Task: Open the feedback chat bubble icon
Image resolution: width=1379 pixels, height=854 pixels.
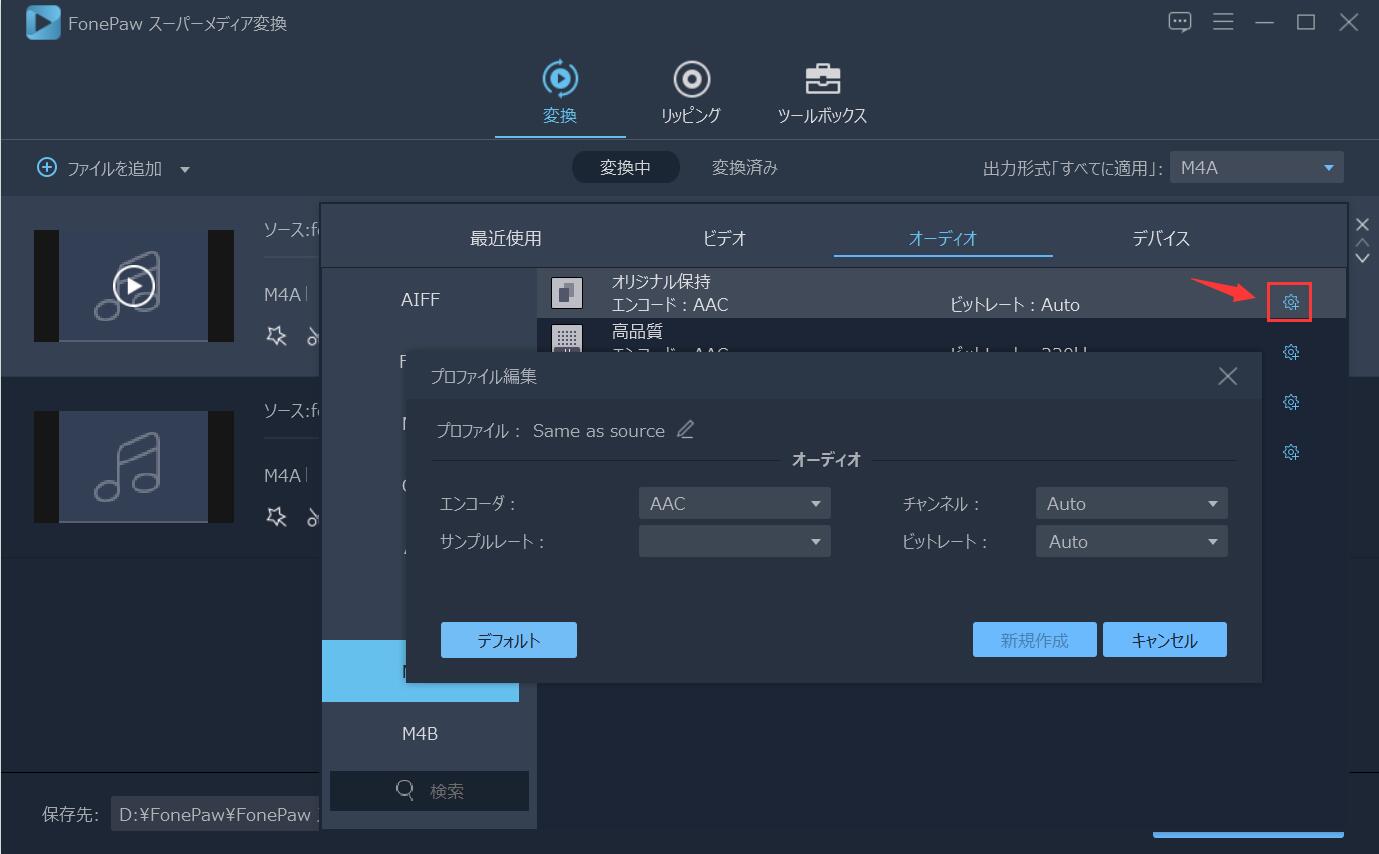Action: click(x=1180, y=22)
